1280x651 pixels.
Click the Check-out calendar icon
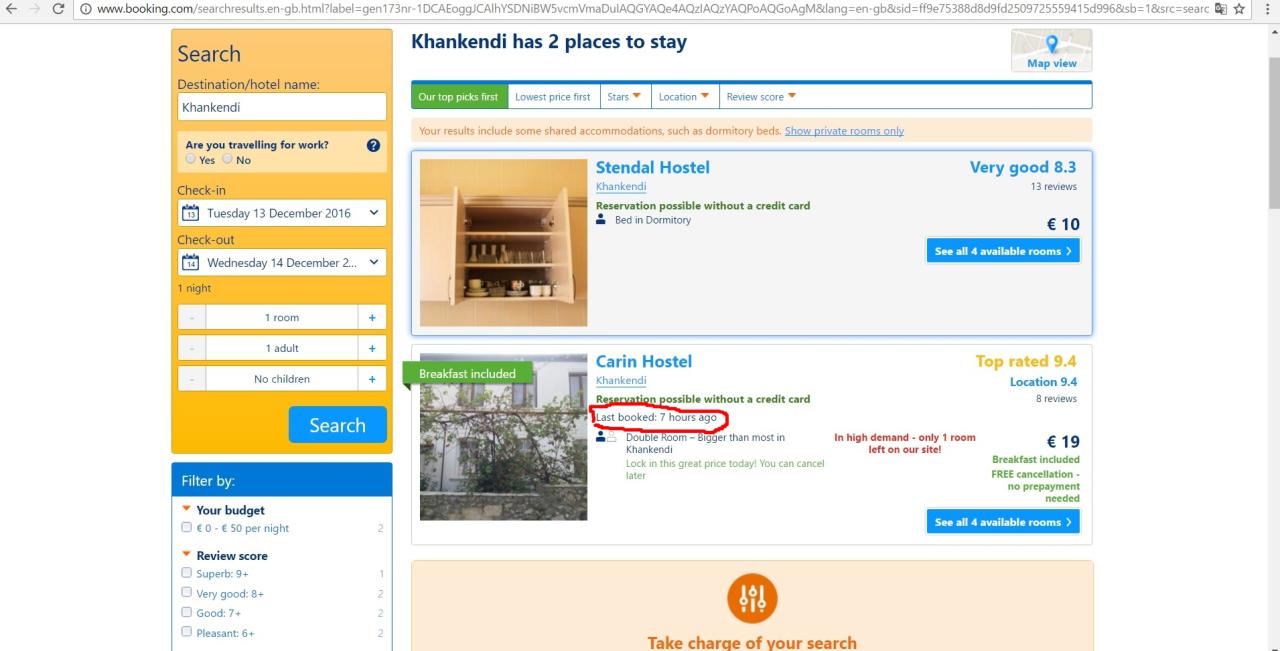point(191,263)
